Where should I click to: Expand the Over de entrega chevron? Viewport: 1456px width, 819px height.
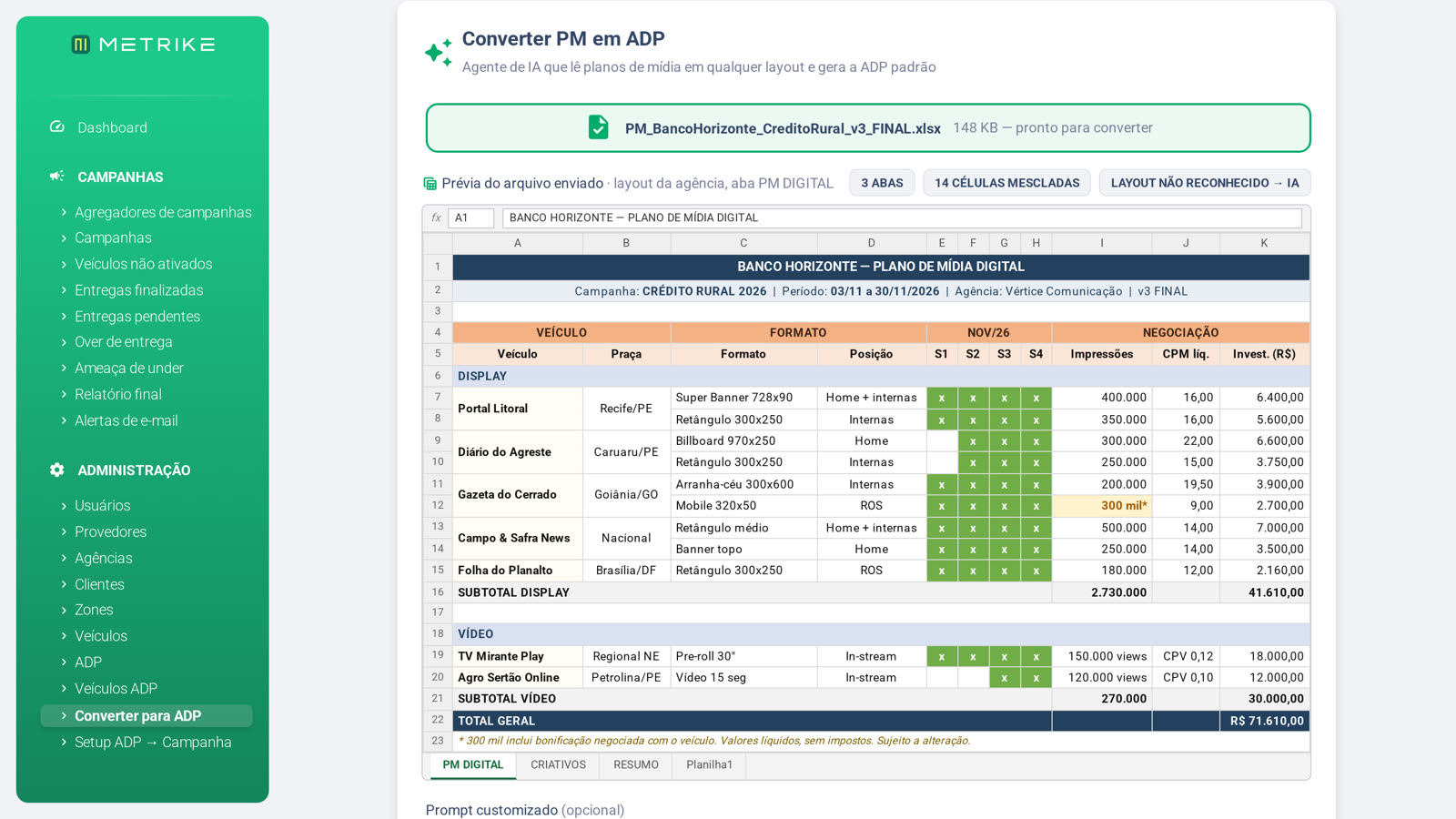(x=64, y=342)
